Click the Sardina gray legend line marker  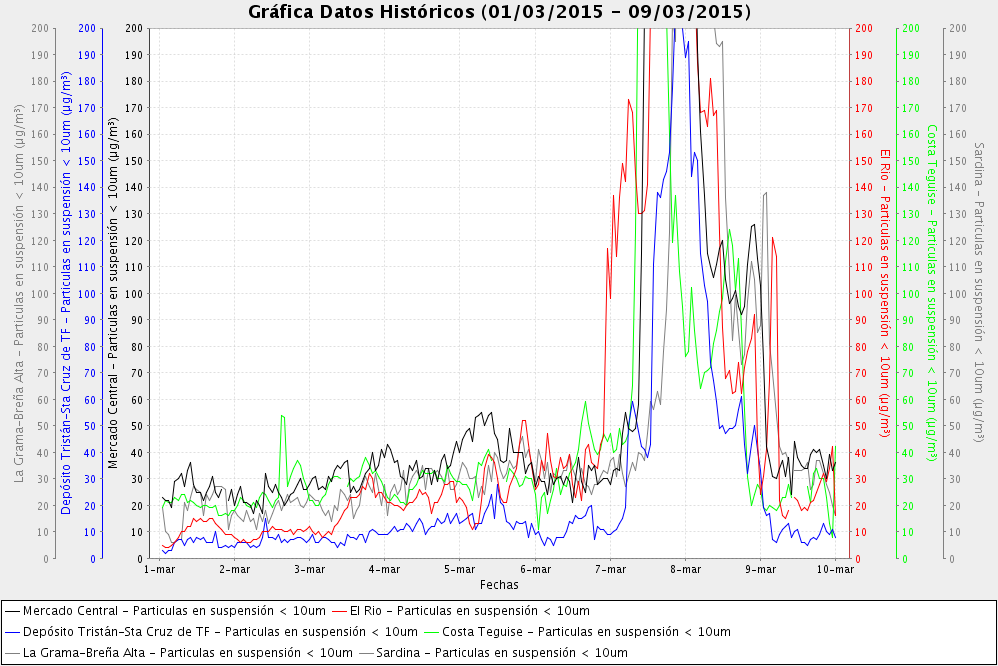[x=366, y=653]
